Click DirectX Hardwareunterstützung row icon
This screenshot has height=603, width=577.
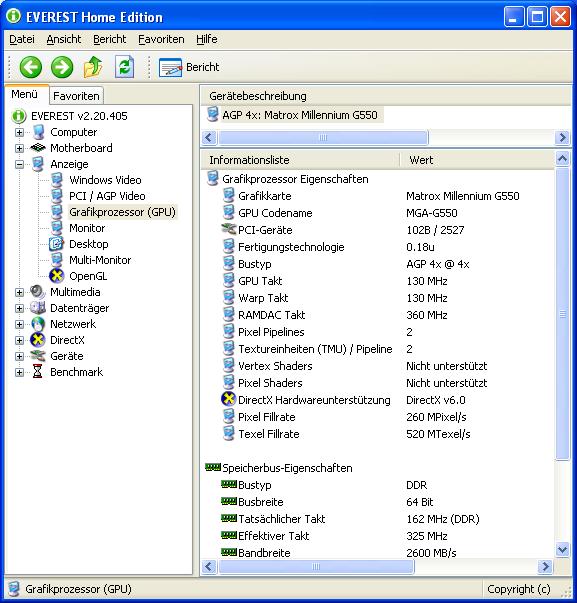coord(228,399)
